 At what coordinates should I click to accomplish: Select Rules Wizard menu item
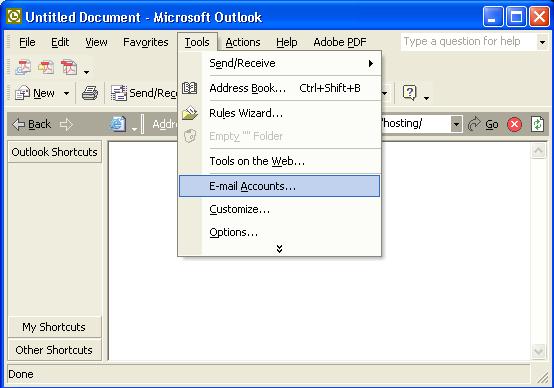coord(279,113)
